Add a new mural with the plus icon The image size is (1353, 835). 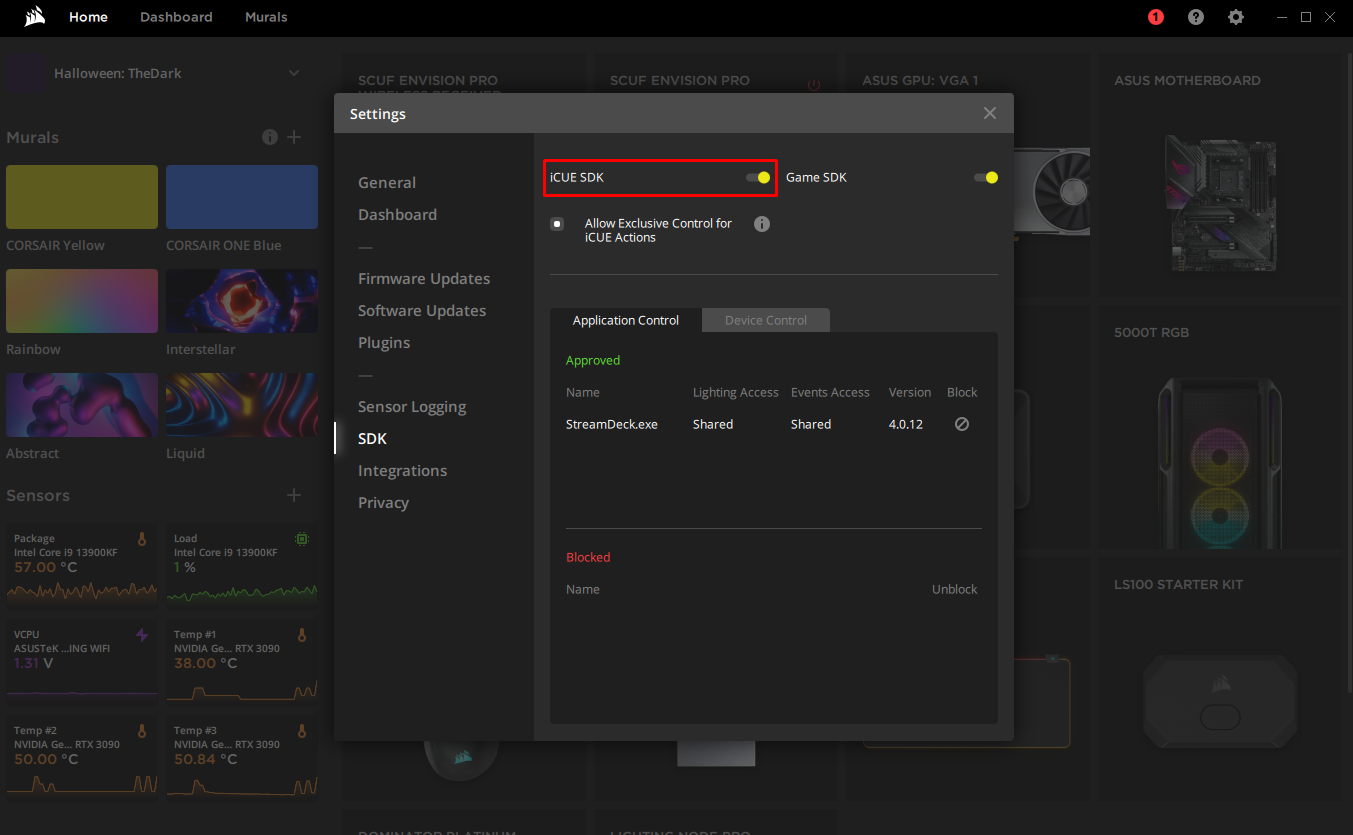[x=293, y=137]
